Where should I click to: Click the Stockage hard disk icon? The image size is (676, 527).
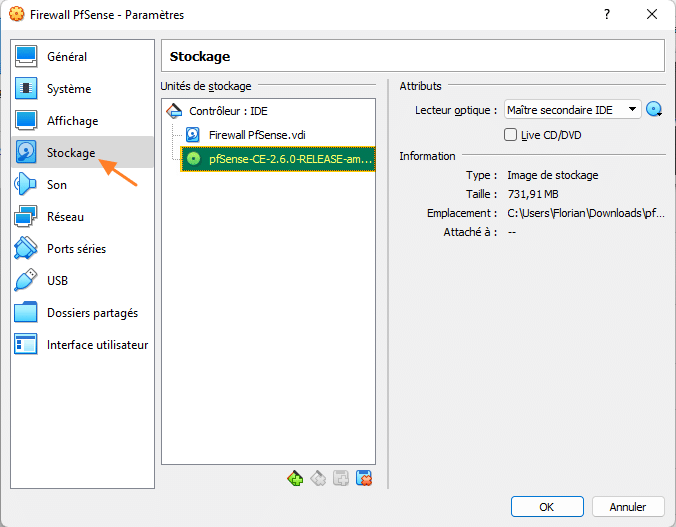coord(25,152)
